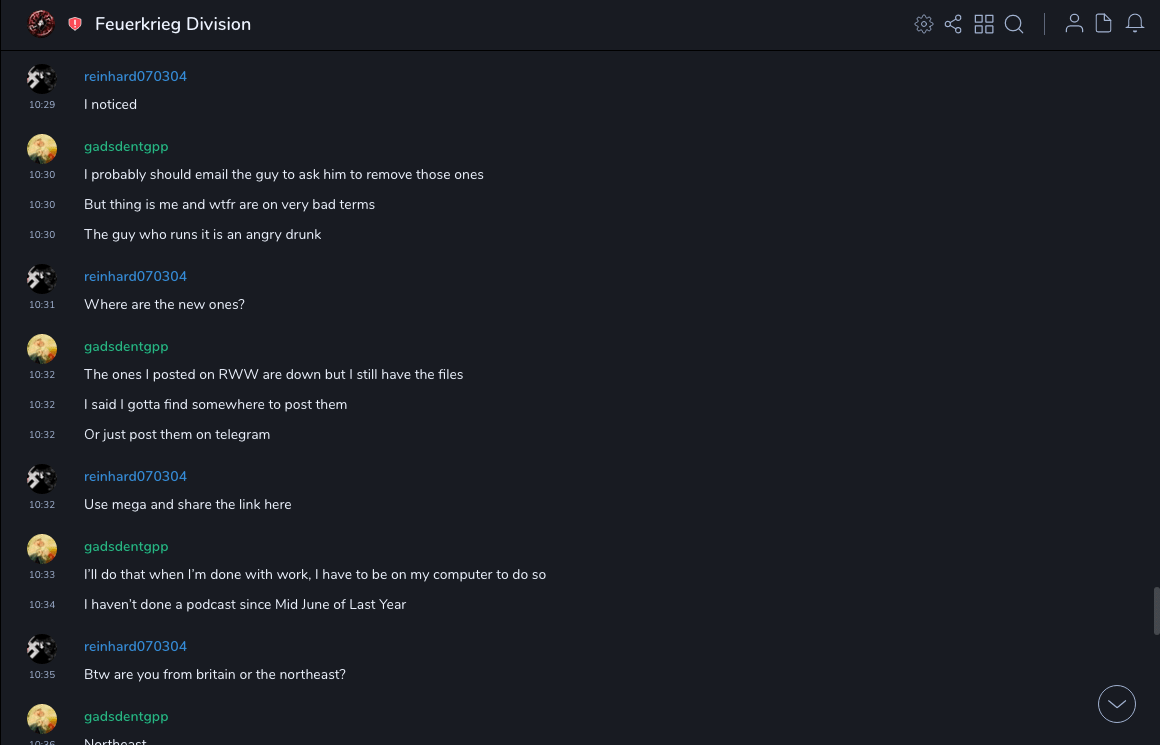Open channel settings gear icon

pos(924,24)
